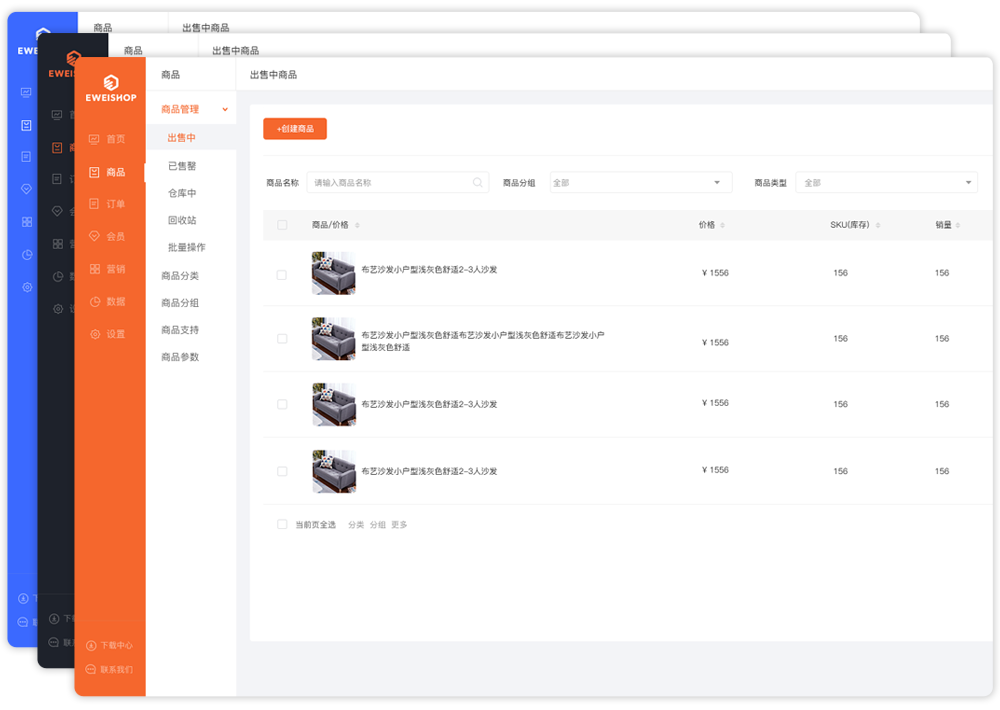Click the EWEISHOP logo in orange sidebar

pos(111,88)
